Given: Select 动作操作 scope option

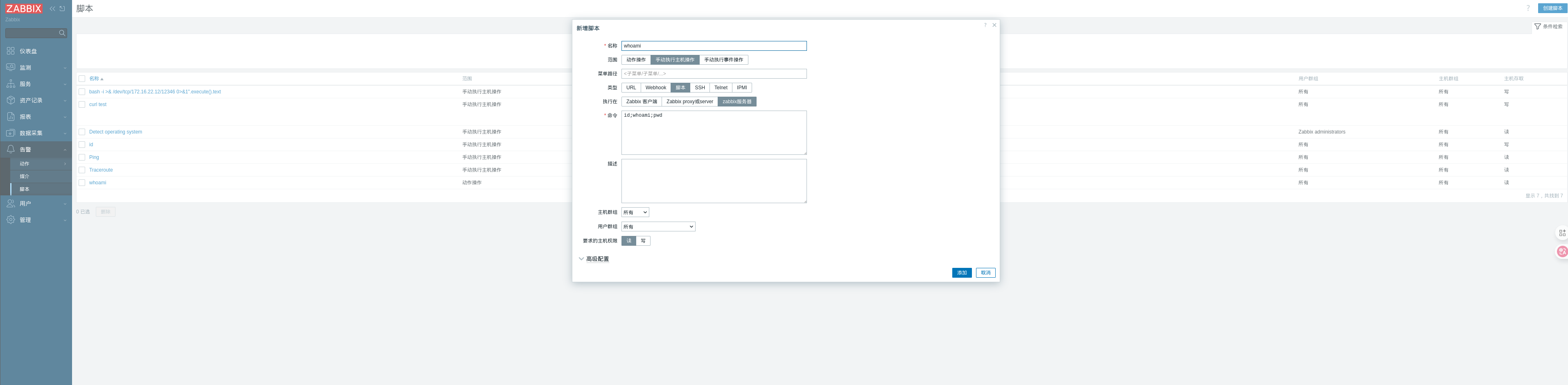Looking at the screenshot, I should 635,60.
